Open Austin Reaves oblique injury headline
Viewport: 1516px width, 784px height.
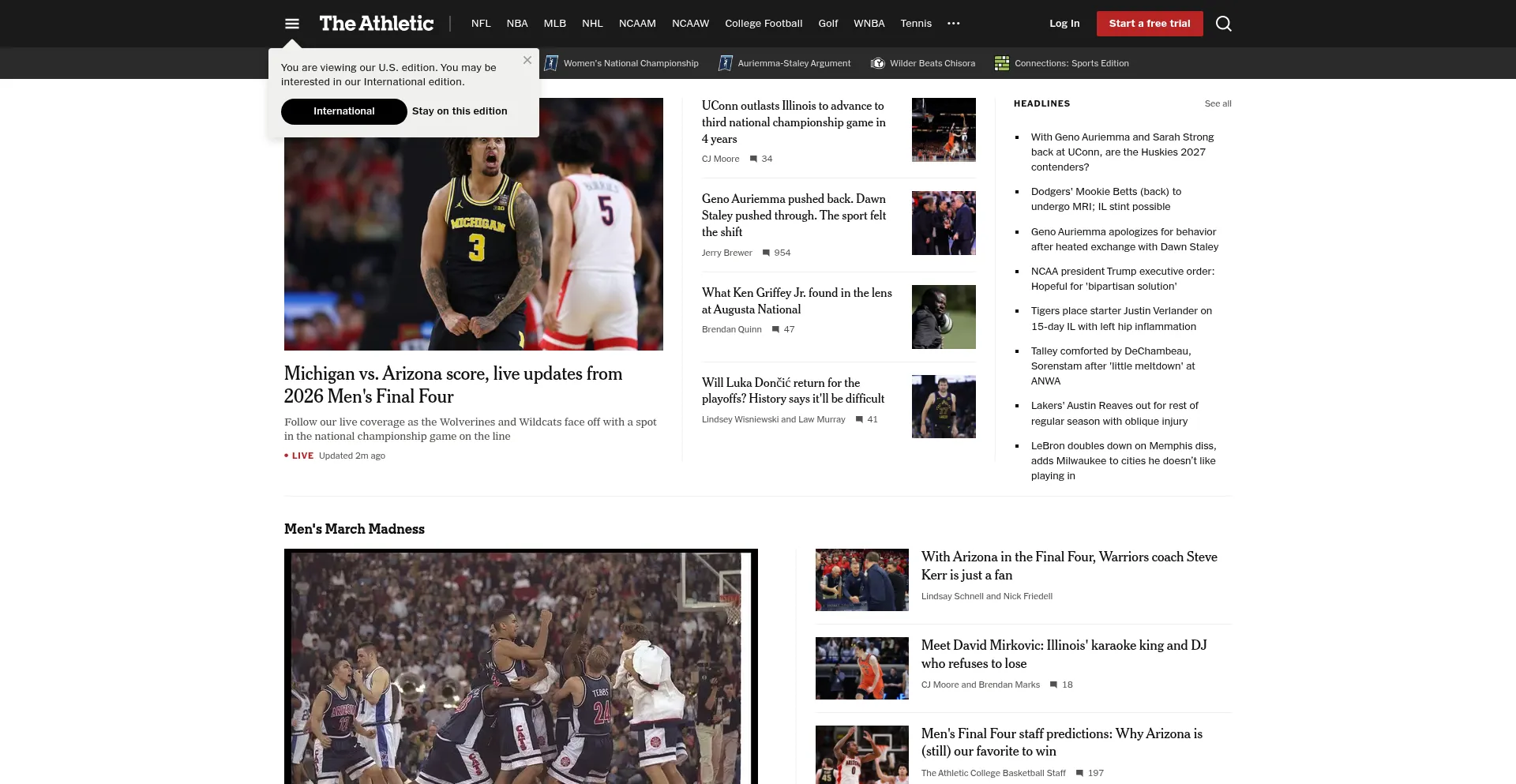coord(1114,413)
